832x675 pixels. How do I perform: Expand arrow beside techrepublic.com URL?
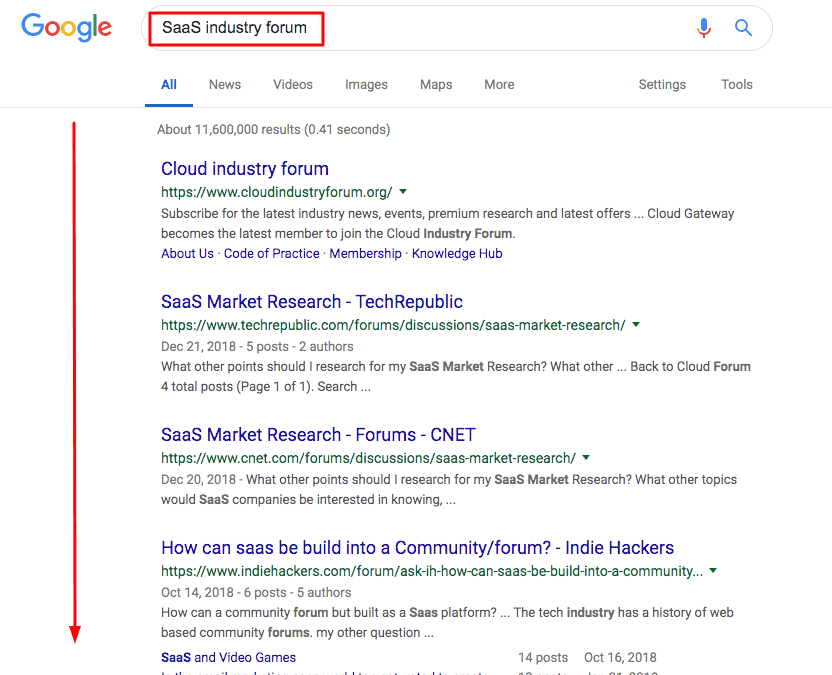pyautogui.click(x=636, y=324)
